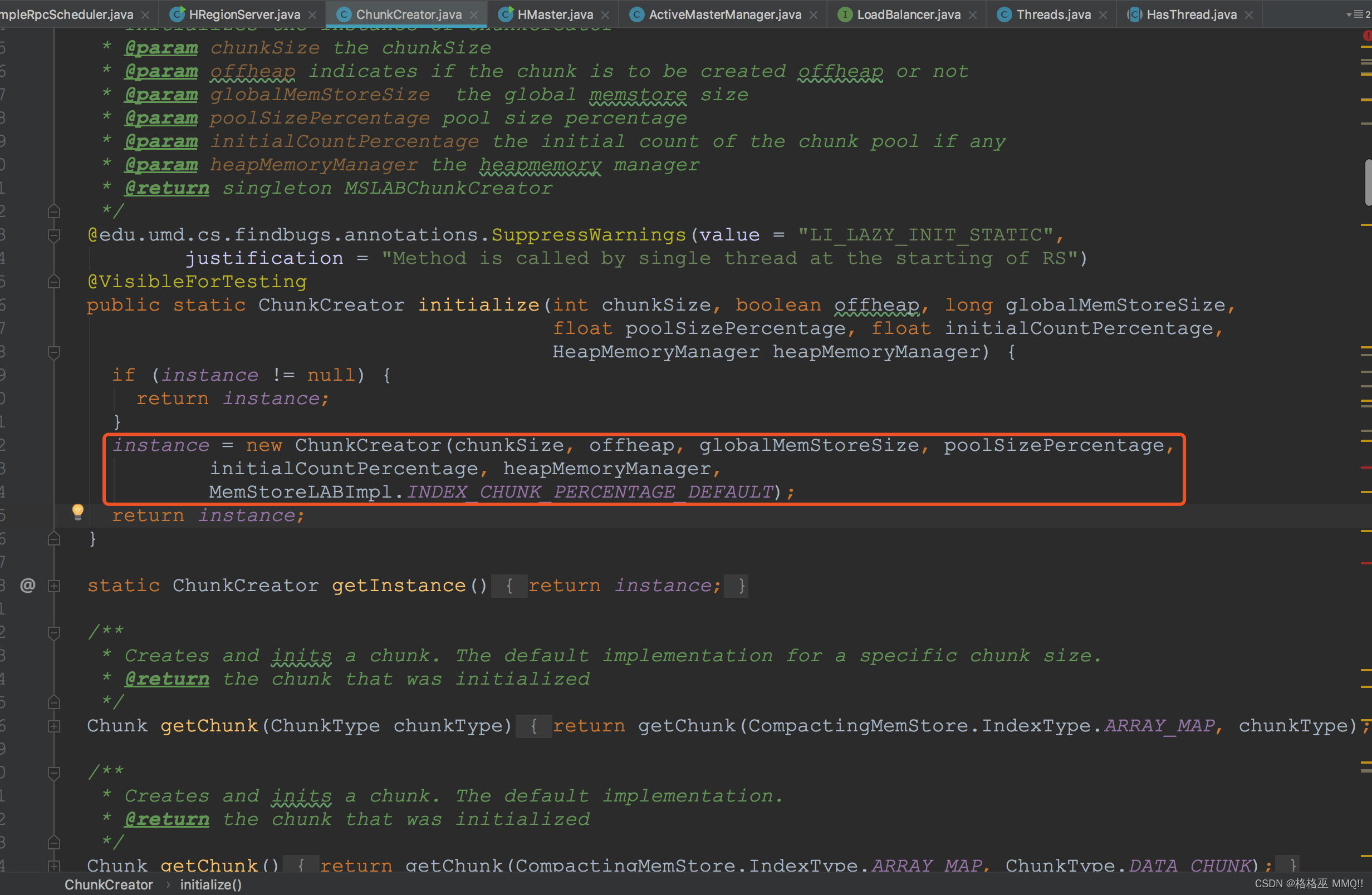Collapse the Javadoc above getChunk(ChunkType)
The image size is (1372, 895).
pyautogui.click(x=53, y=633)
